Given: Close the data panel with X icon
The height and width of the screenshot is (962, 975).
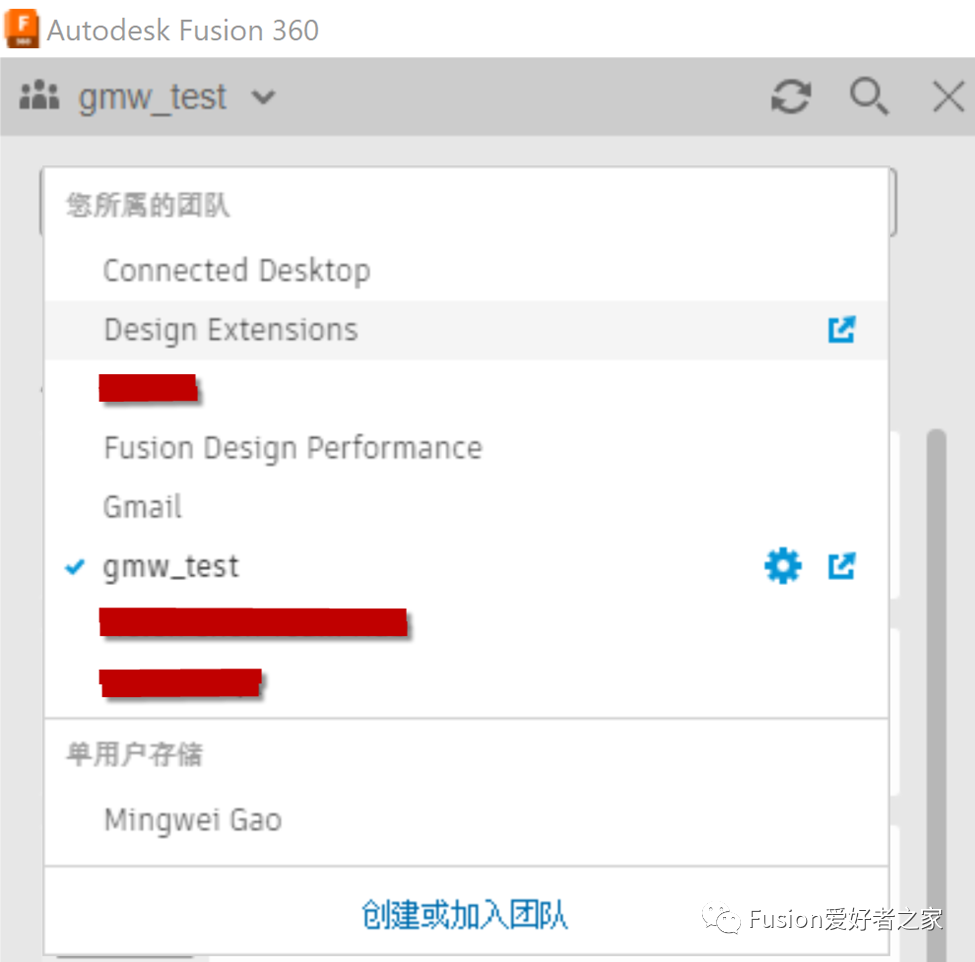Looking at the screenshot, I should (x=947, y=97).
